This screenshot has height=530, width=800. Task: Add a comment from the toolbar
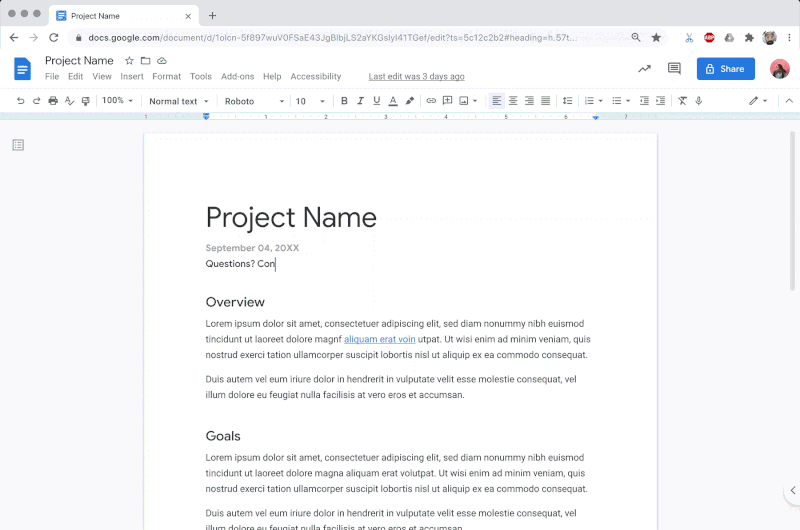447,101
